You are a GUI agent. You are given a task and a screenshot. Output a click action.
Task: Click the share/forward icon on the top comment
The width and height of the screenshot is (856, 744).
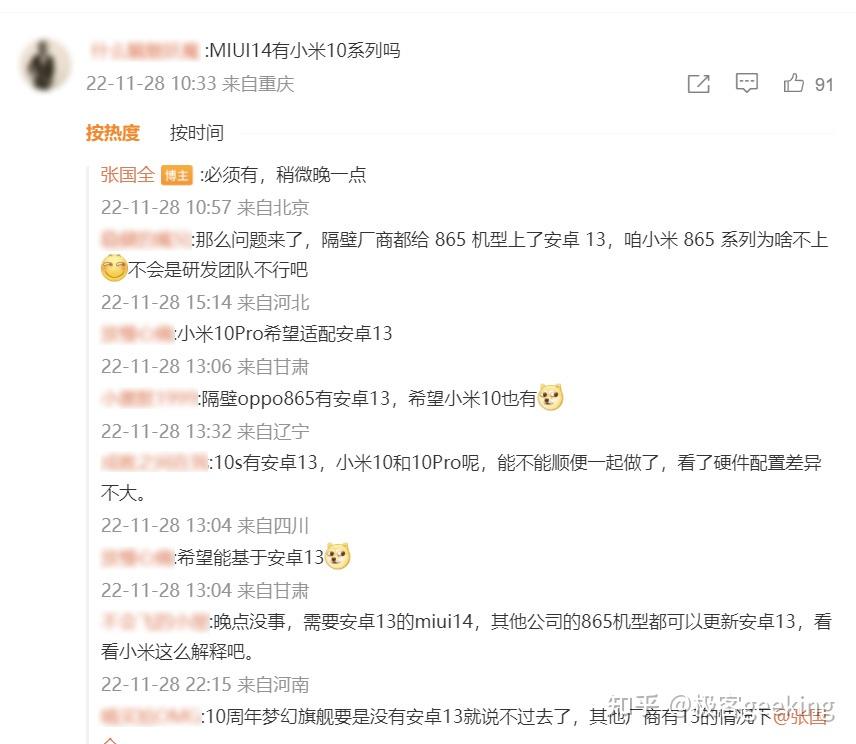click(x=698, y=84)
